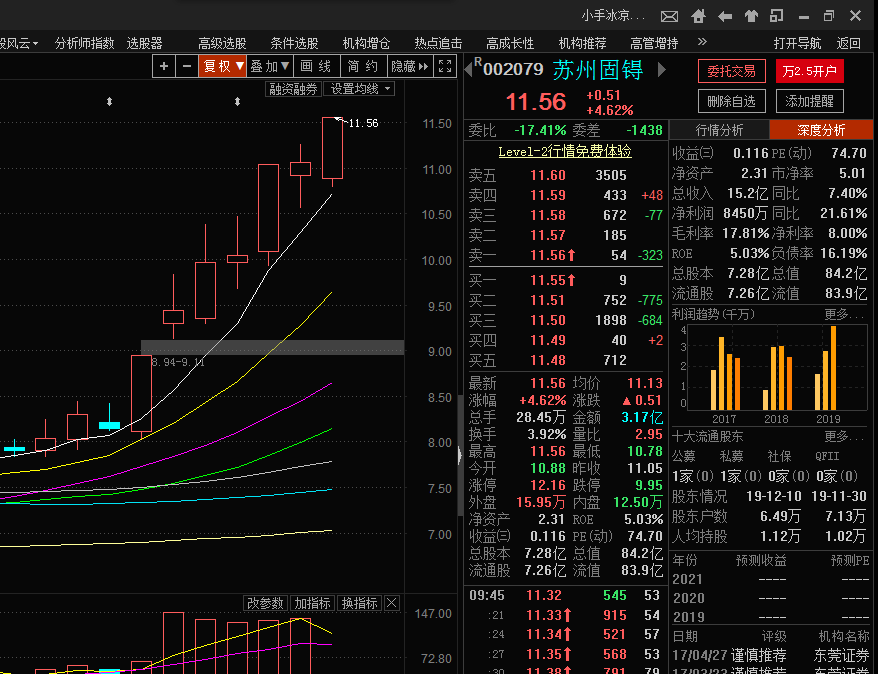Click the 2019 bar group in profit chart

[826, 368]
